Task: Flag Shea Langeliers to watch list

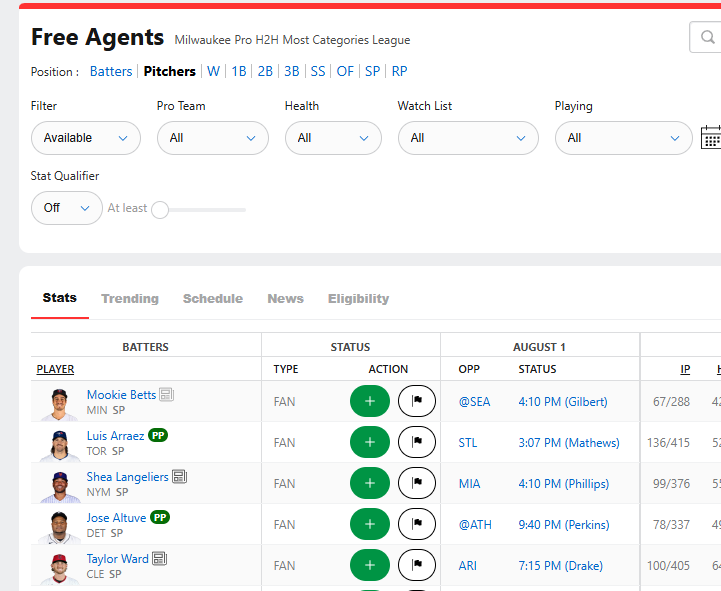Action: click(417, 483)
